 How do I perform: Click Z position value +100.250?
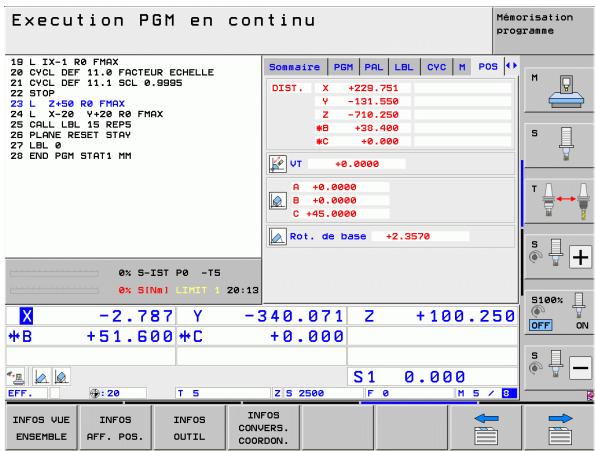point(465,316)
